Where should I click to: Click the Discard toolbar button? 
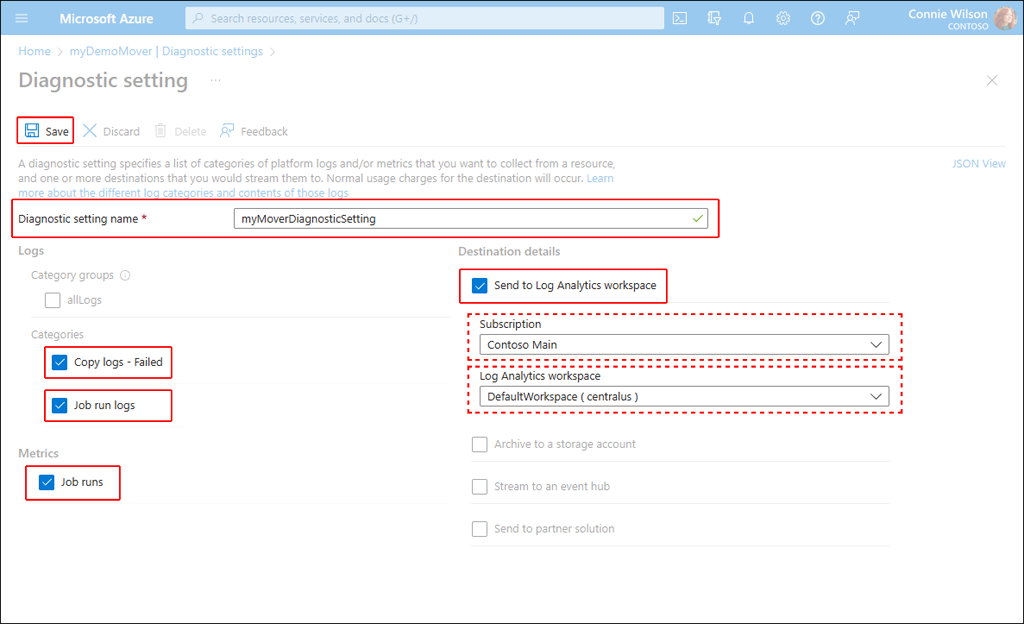point(112,131)
